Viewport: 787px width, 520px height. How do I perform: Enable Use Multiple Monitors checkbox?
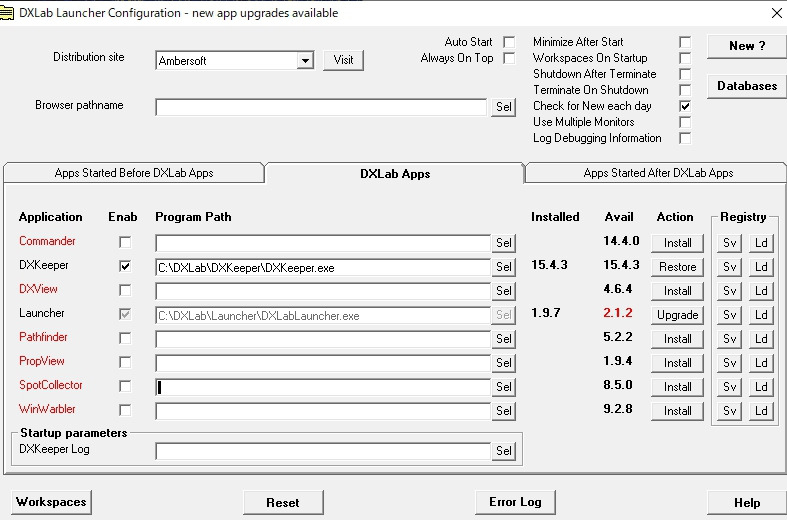pos(685,122)
